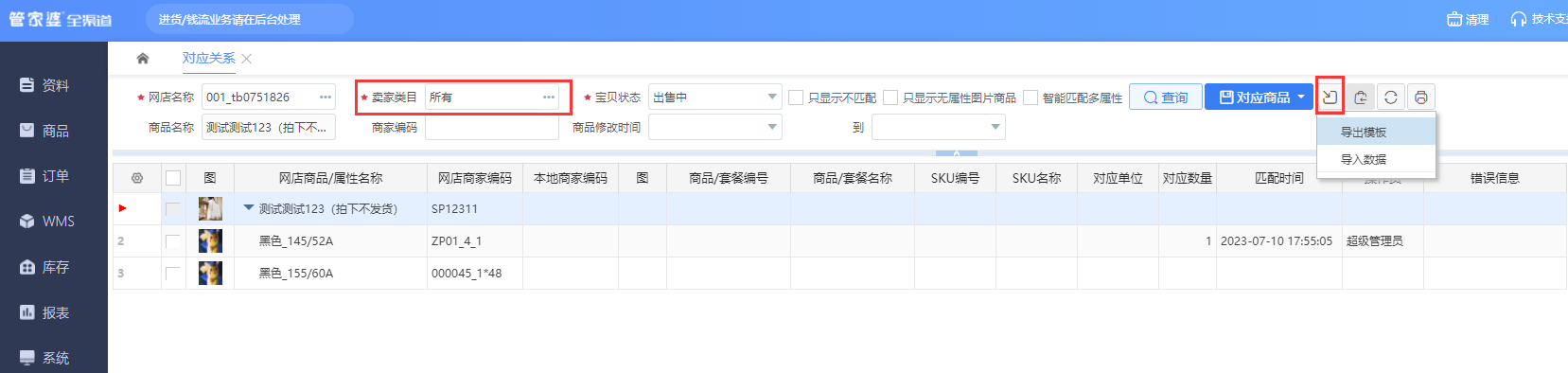Open the 商品名称 dropdown

(269, 127)
